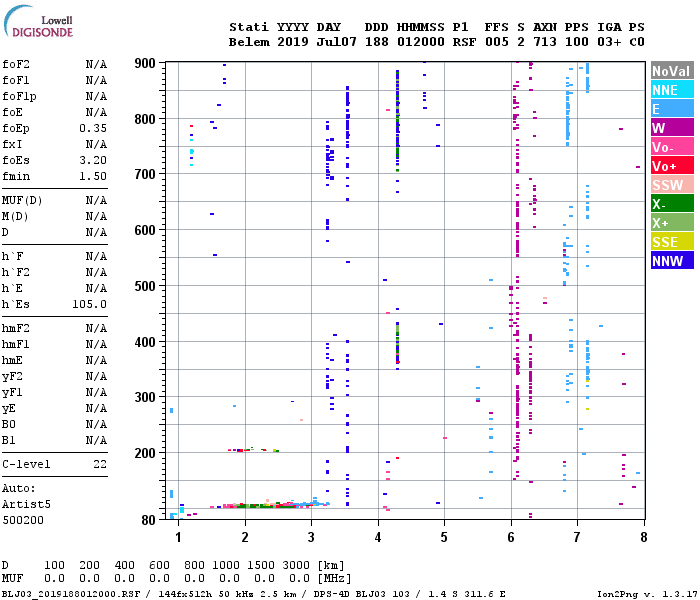This screenshot has width=700, height=600.
Task: Click the fmin value 1.50
Action: click(93, 176)
